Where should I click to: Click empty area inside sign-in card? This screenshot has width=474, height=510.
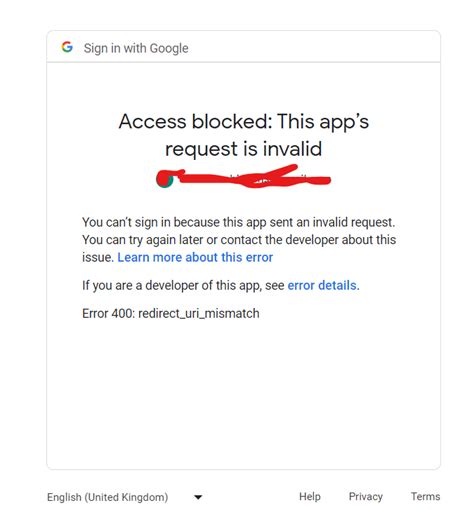243,393
